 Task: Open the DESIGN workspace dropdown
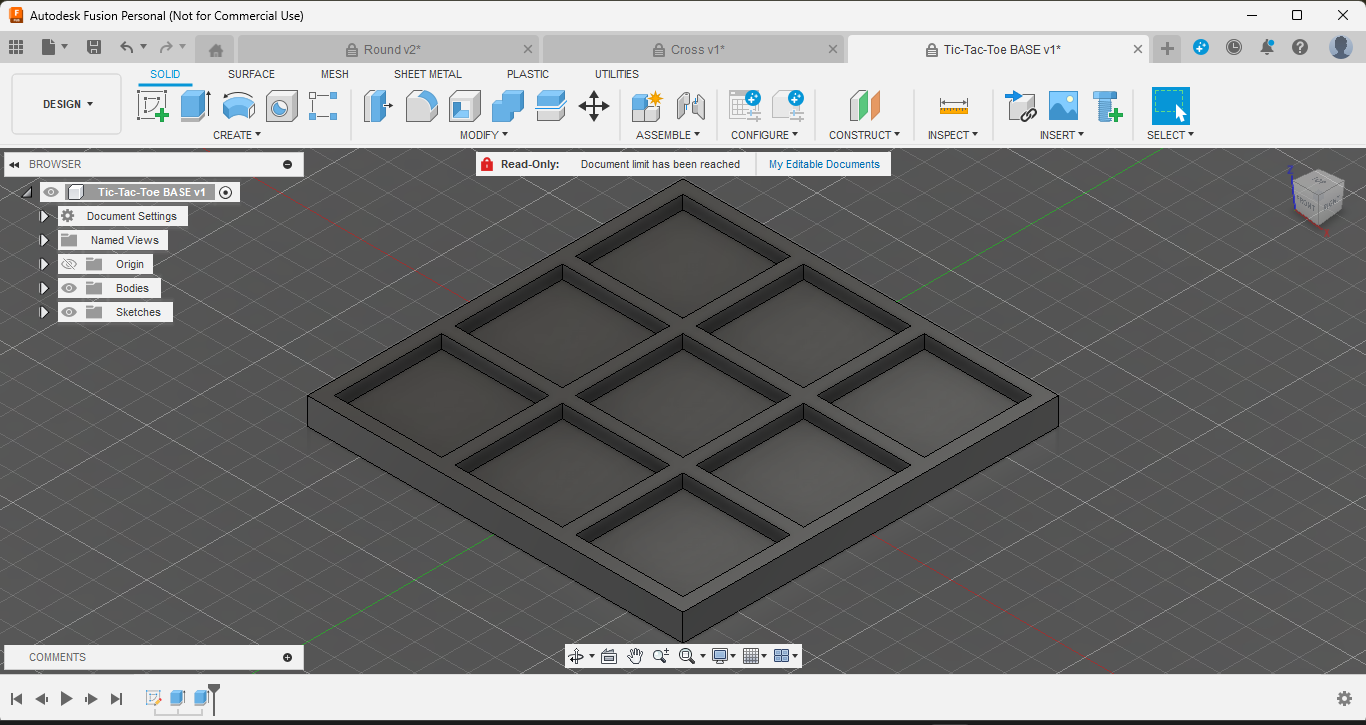pos(67,104)
